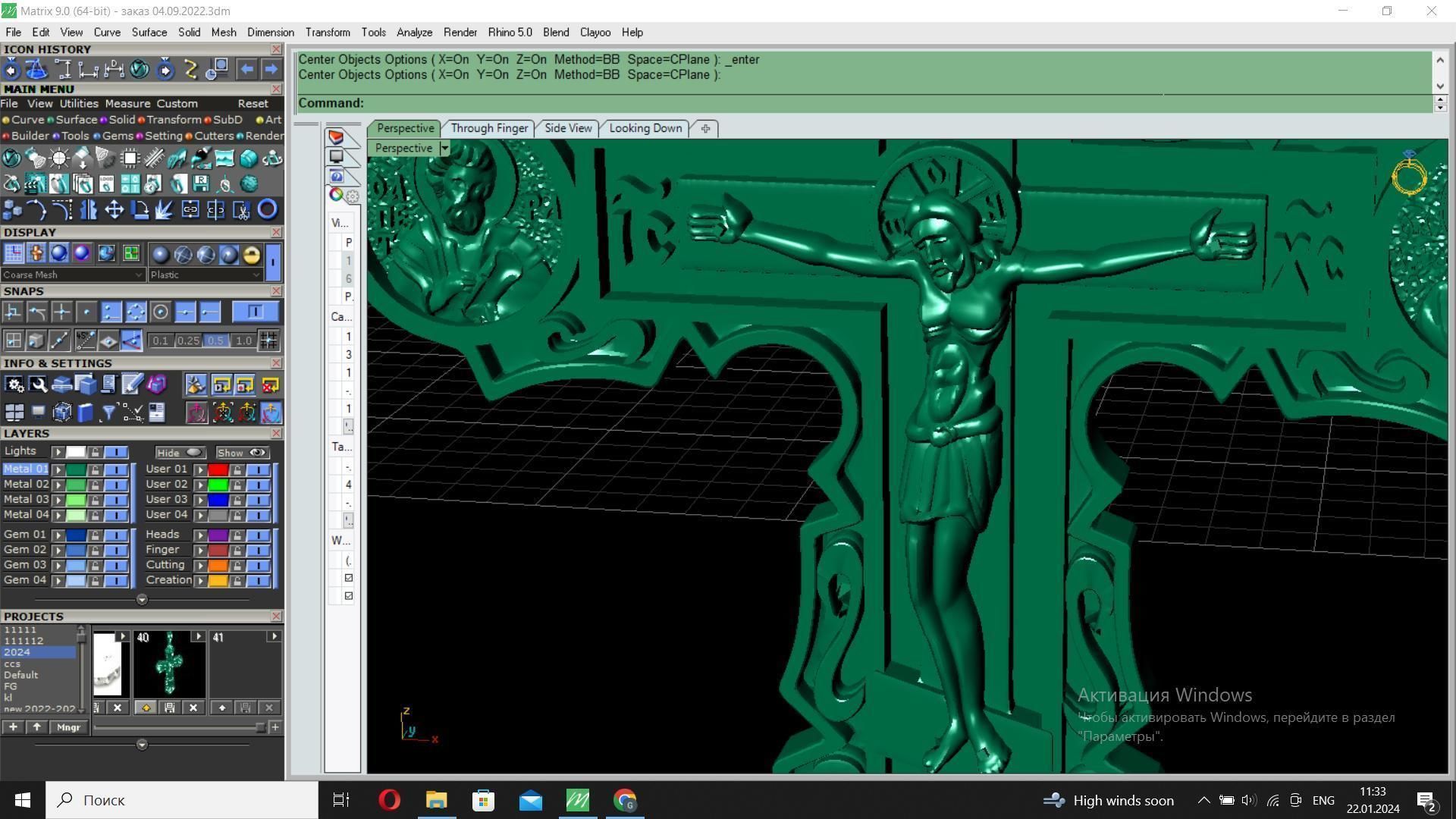Toggle visibility switch for User 01 layer
This screenshot has width=1456, height=819.
pyautogui.click(x=258, y=470)
